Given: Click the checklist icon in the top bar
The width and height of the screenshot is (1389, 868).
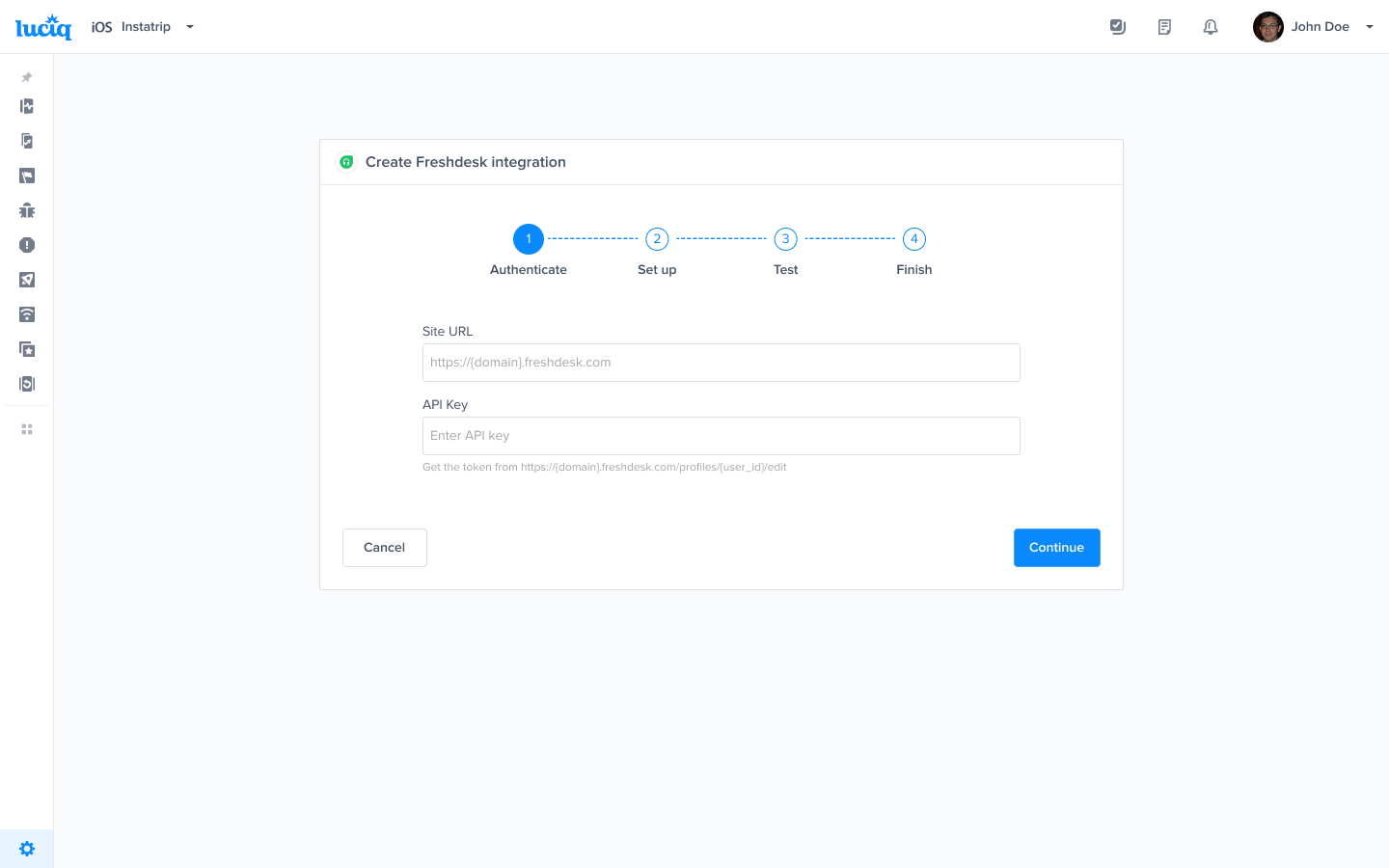Looking at the screenshot, I should (x=1118, y=27).
